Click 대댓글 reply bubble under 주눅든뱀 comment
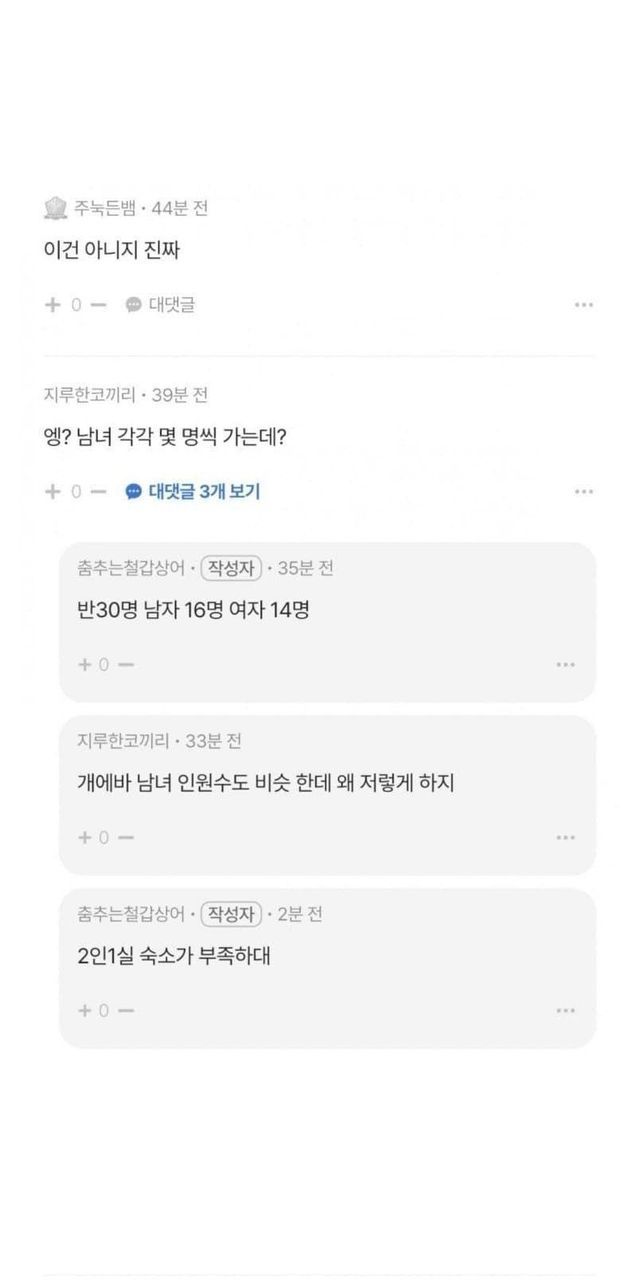 pyautogui.click(x=160, y=305)
